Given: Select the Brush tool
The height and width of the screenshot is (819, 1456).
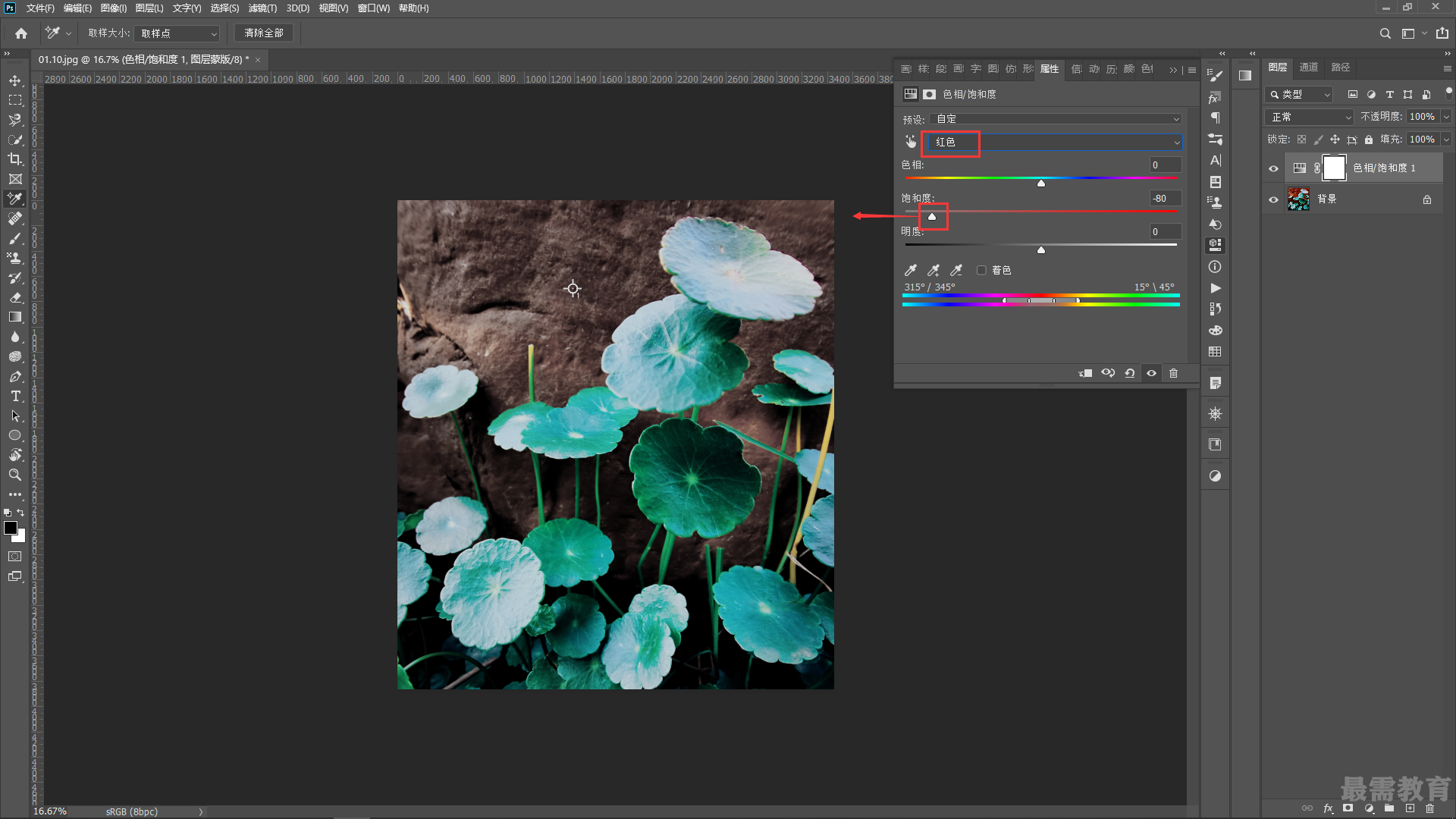Looking at the screenshot, I should tap(15, 238).
